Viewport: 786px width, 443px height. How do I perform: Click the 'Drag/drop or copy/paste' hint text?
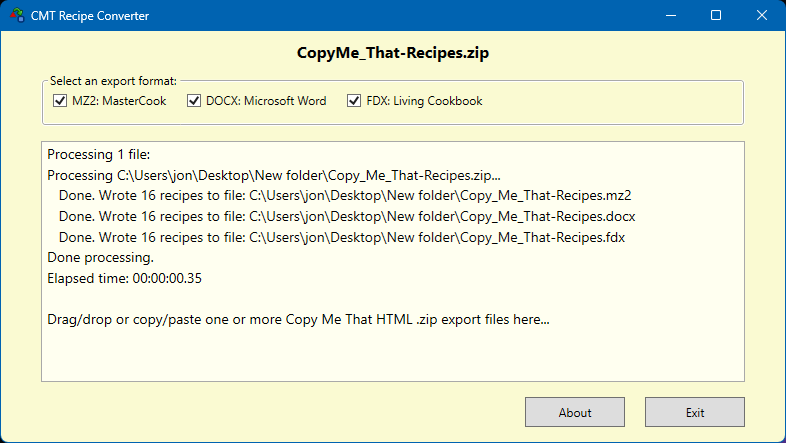[298, 320]
